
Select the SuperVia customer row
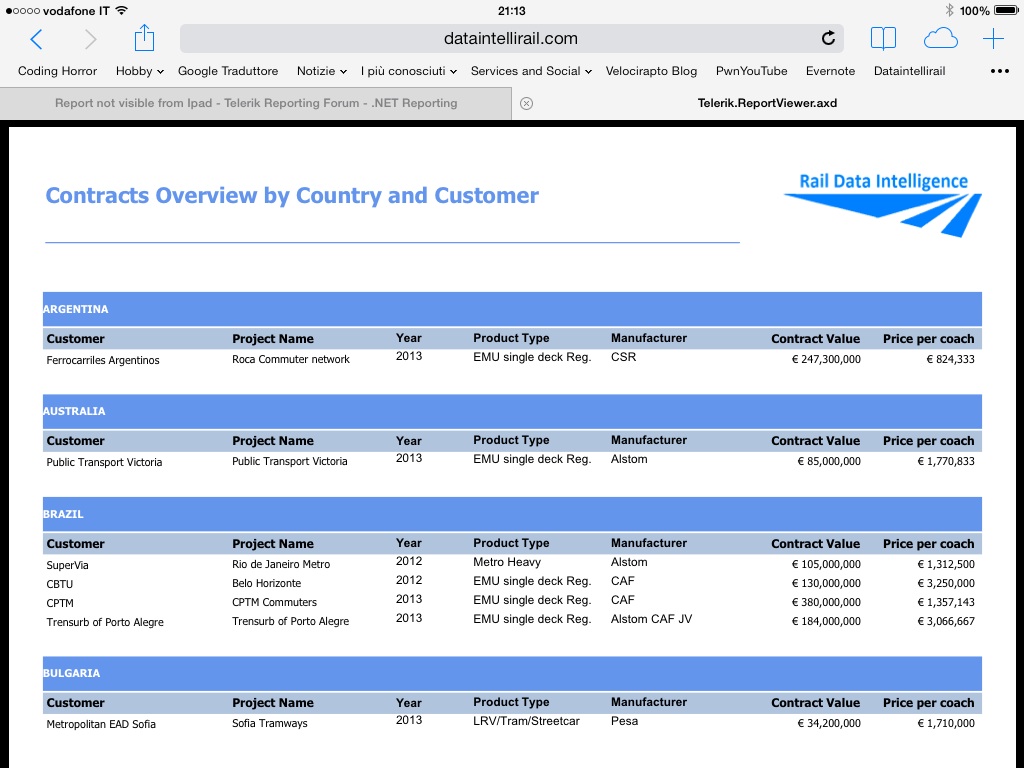(67, 565)
